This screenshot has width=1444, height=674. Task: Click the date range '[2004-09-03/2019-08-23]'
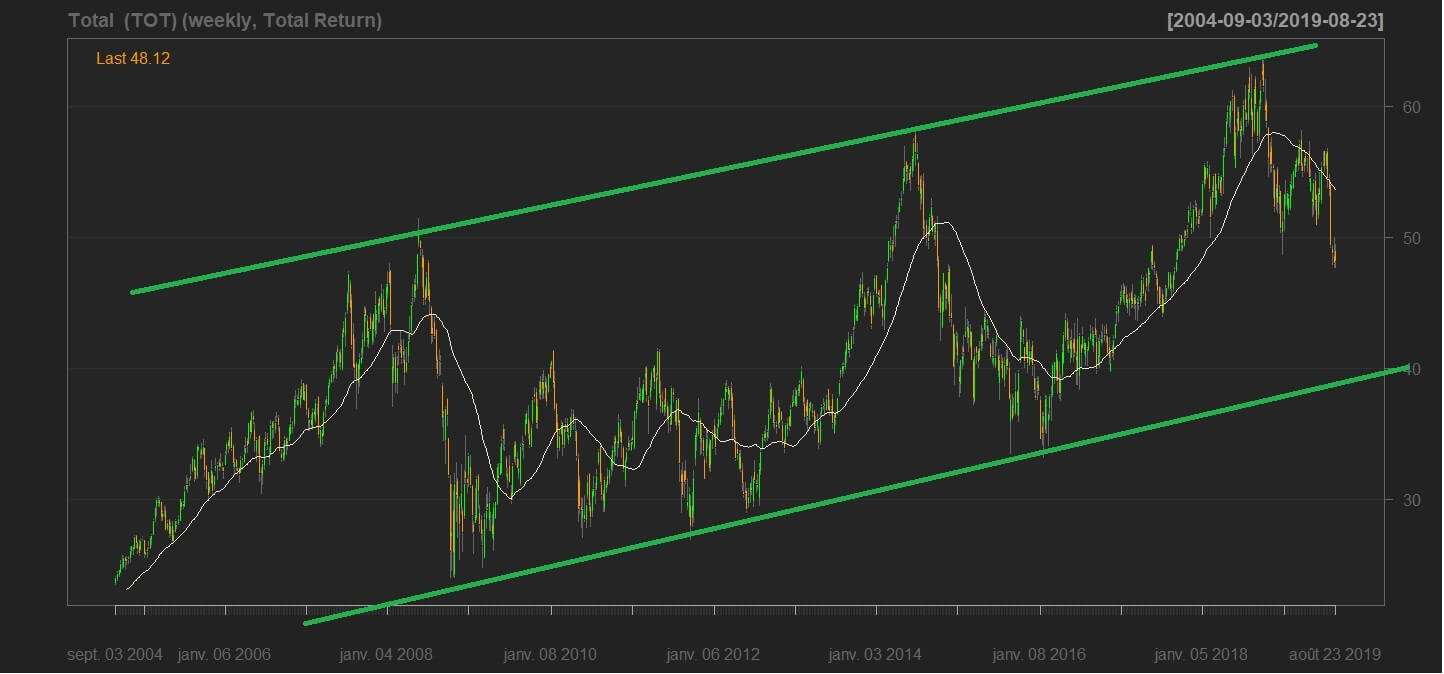point(1275,20)
